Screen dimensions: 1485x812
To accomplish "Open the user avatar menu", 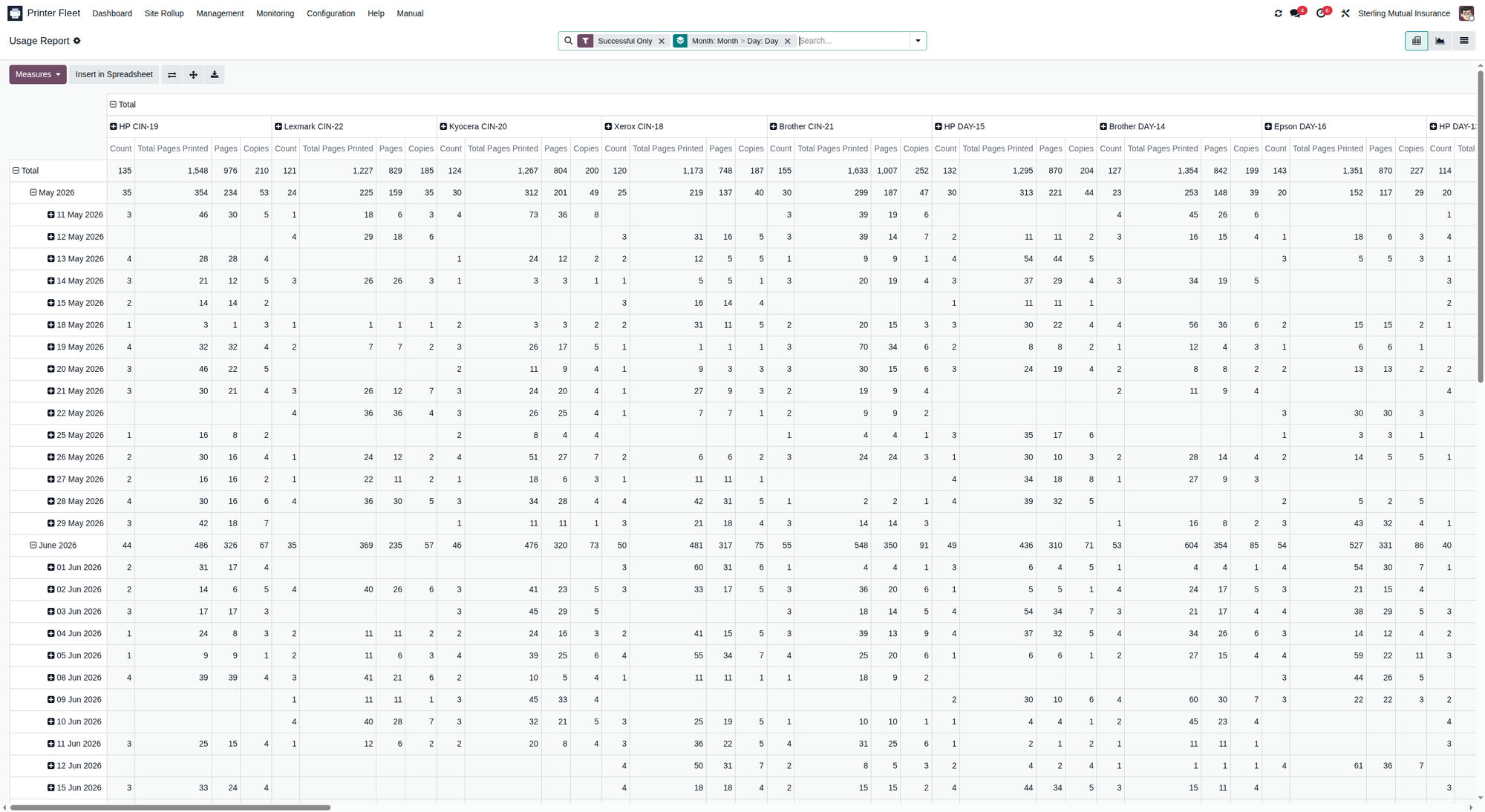I will [1466, 13].
